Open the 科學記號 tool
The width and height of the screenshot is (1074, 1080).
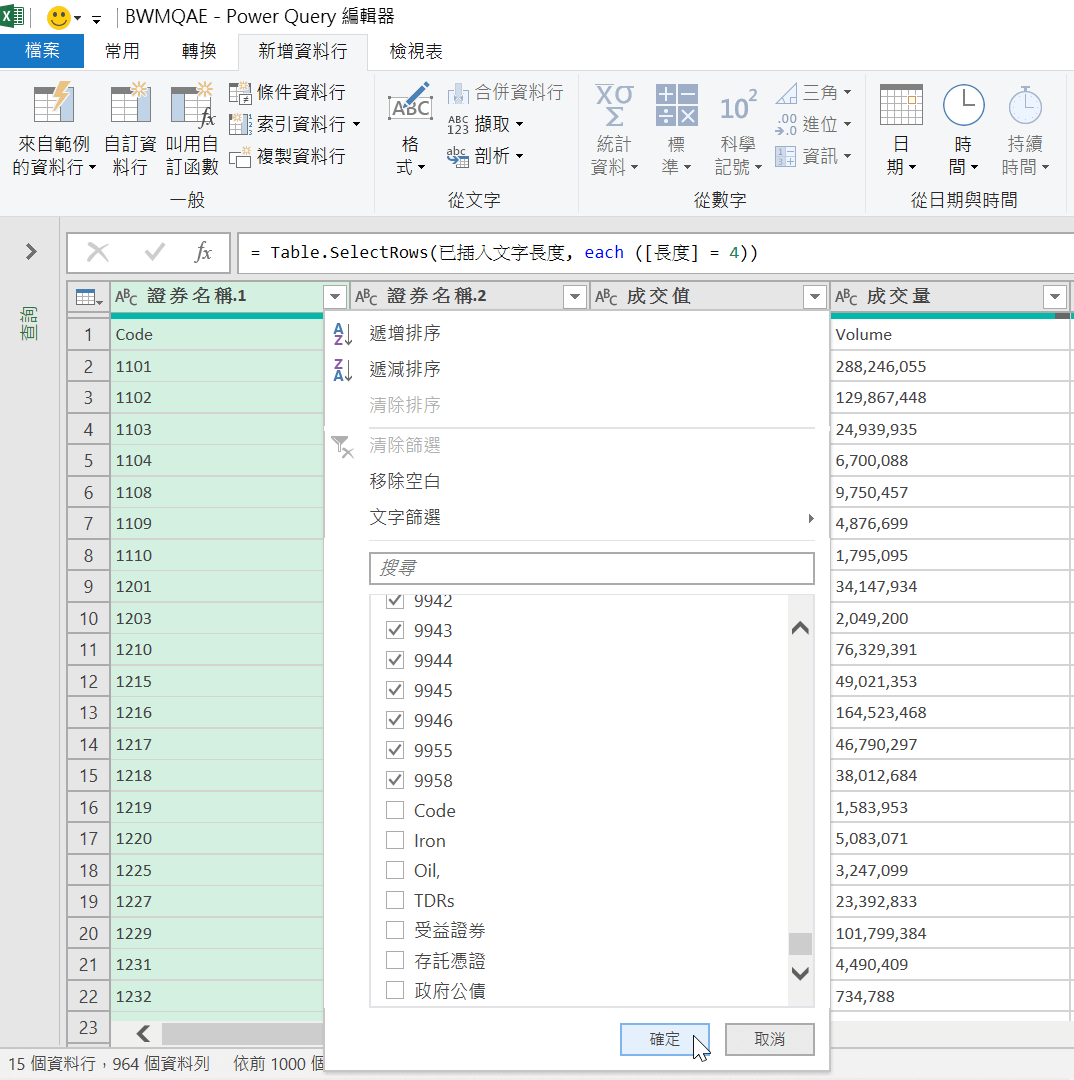(x=738, y=129)
